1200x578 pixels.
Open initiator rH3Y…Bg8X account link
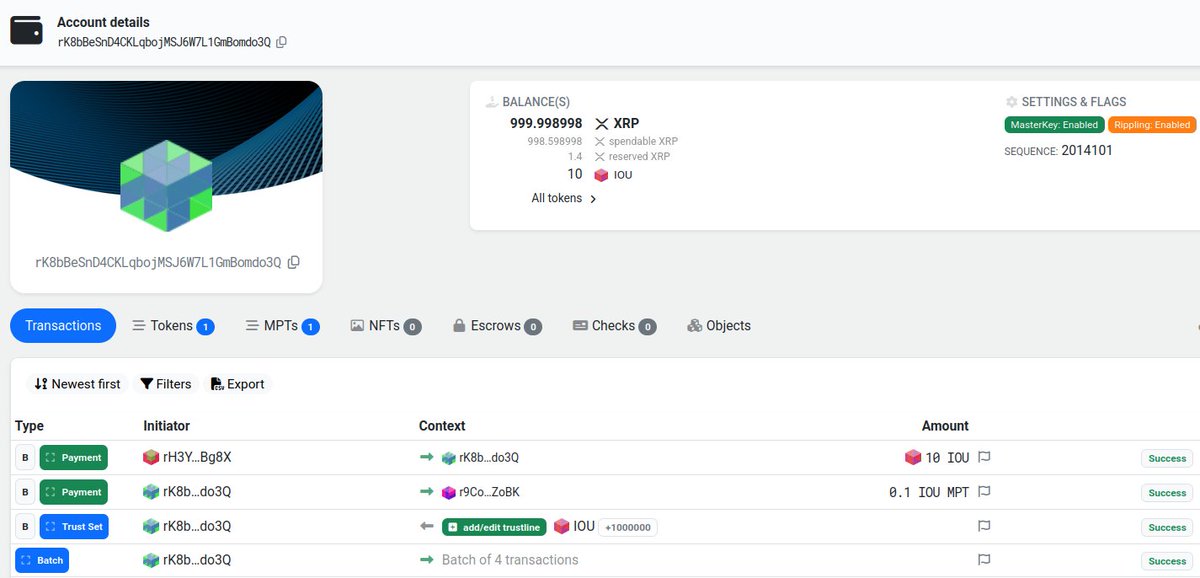tap(197, 457)
